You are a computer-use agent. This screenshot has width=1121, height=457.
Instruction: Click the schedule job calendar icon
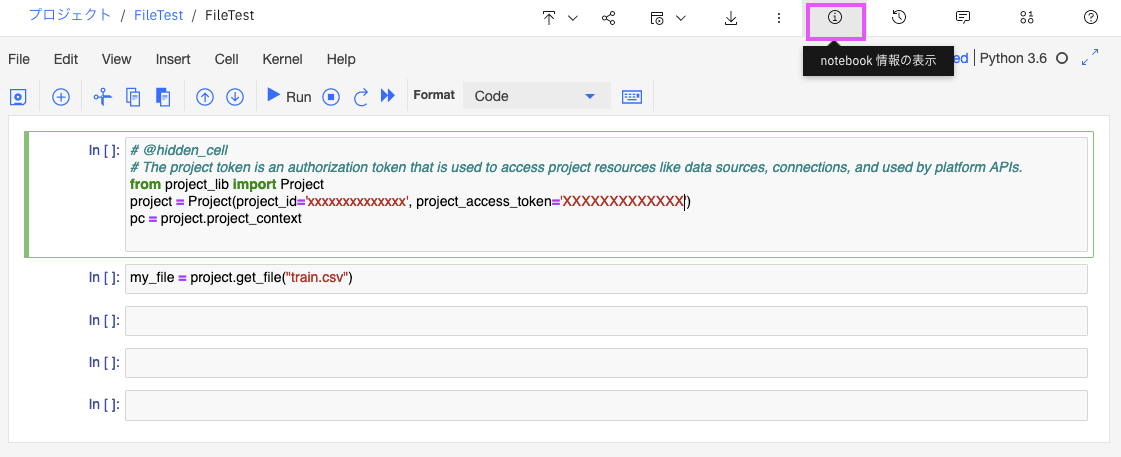(657, 19)
